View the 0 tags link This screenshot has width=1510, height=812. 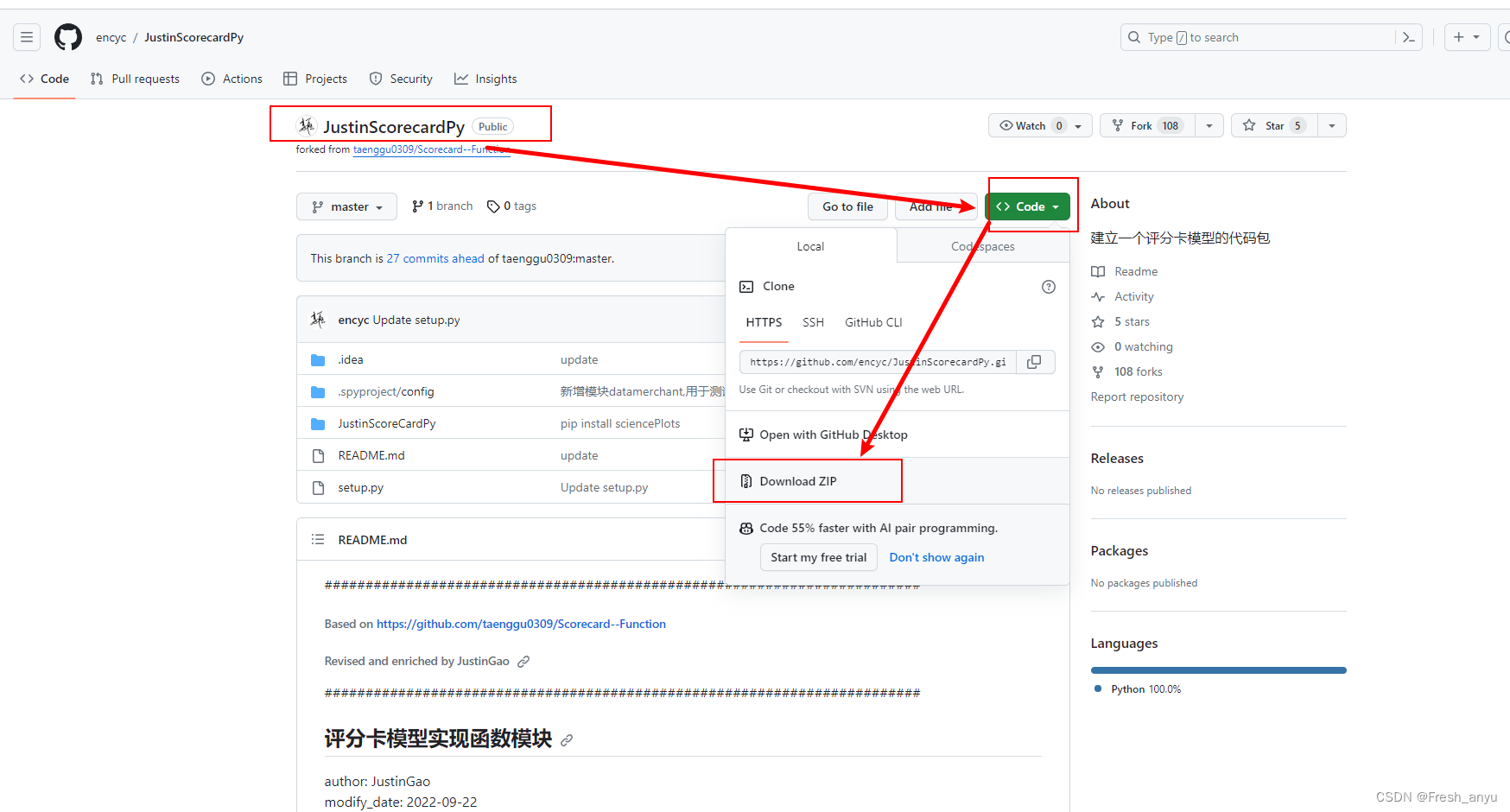(x=511, y=206)
